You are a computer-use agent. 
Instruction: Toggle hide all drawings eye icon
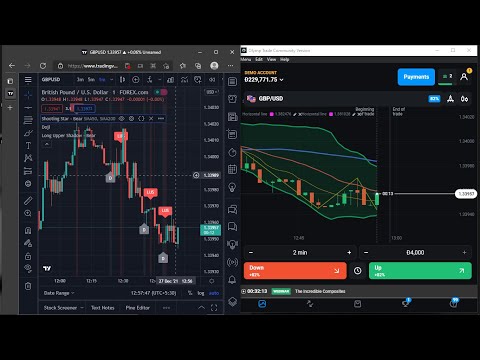[28, 268]
